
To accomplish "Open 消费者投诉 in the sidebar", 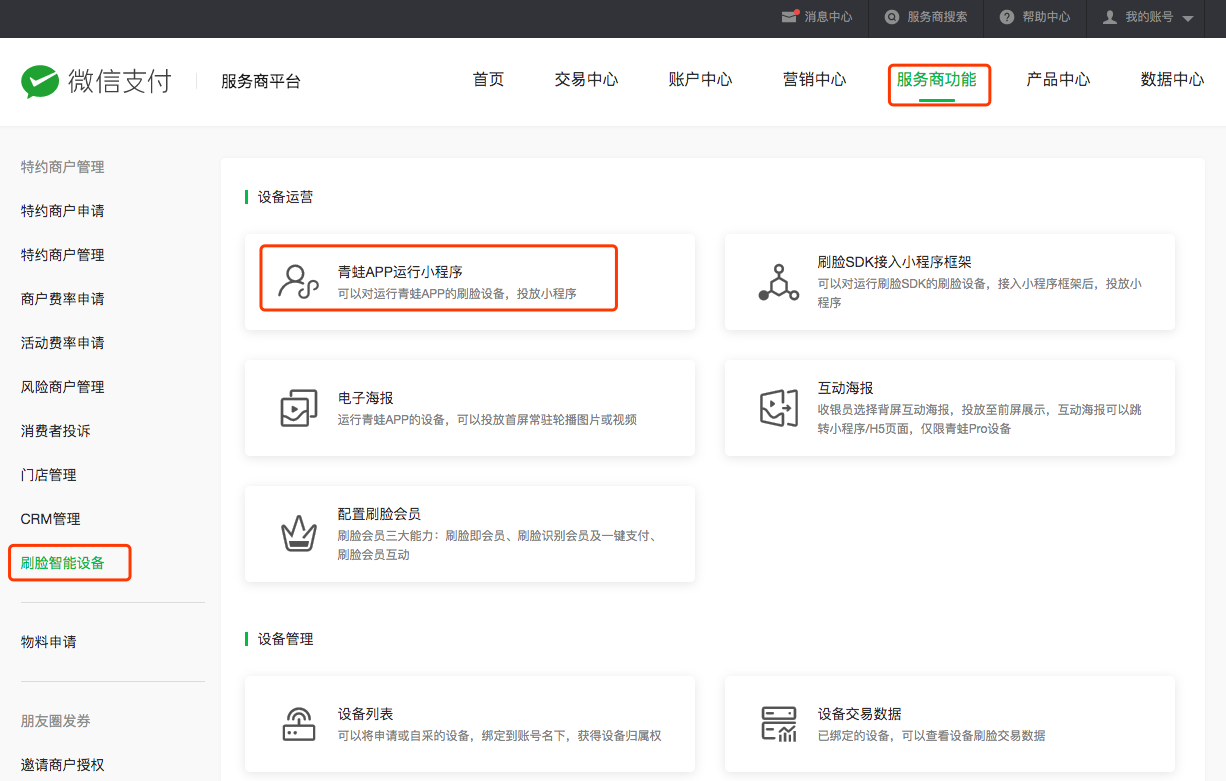I will 55,431.
